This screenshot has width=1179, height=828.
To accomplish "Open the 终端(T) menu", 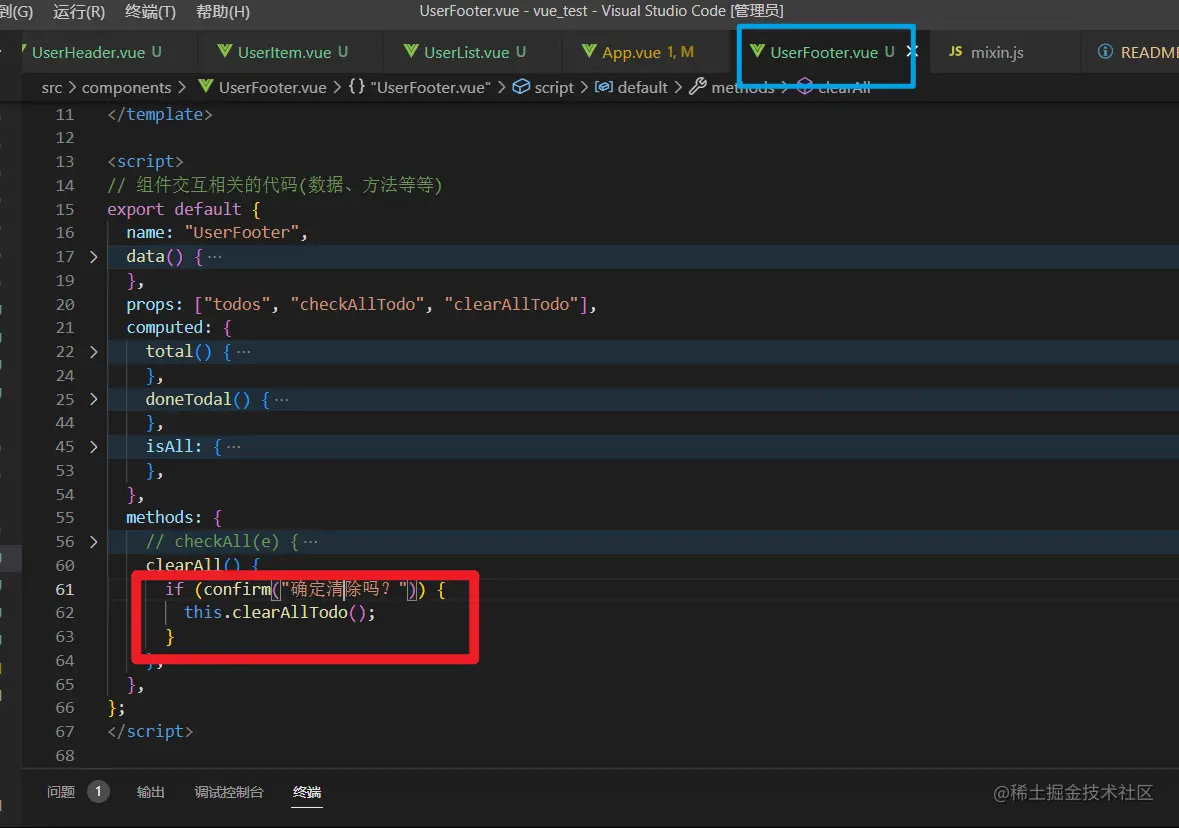I will 150,11.
